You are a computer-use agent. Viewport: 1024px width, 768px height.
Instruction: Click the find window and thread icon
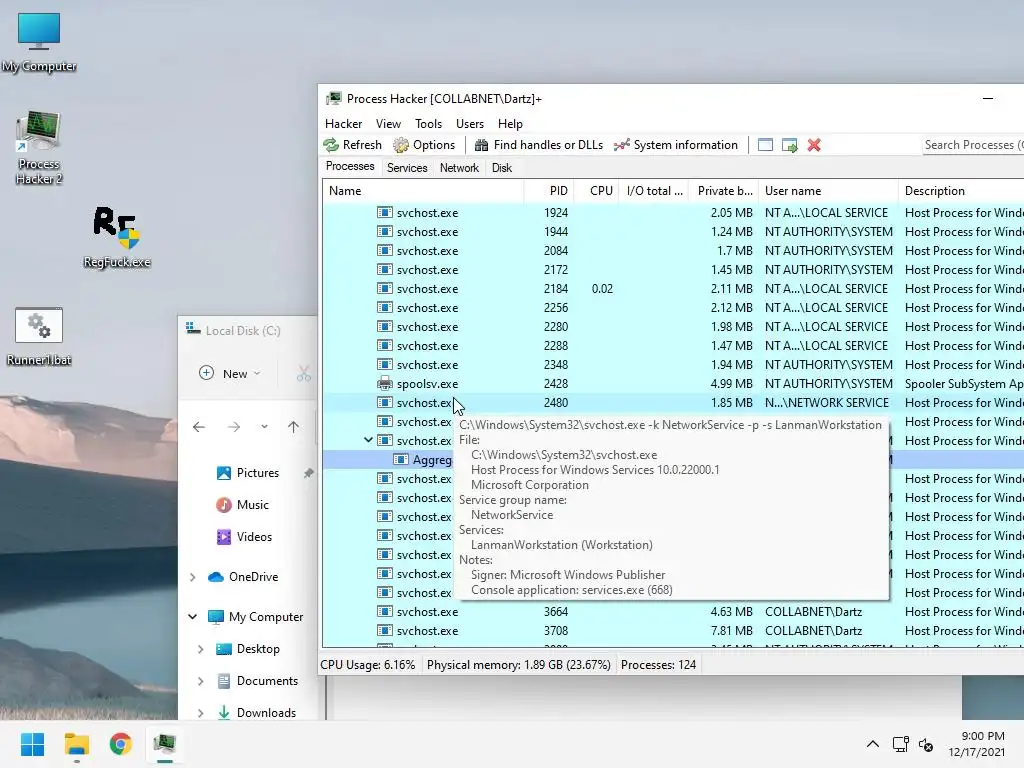[790, 145]
